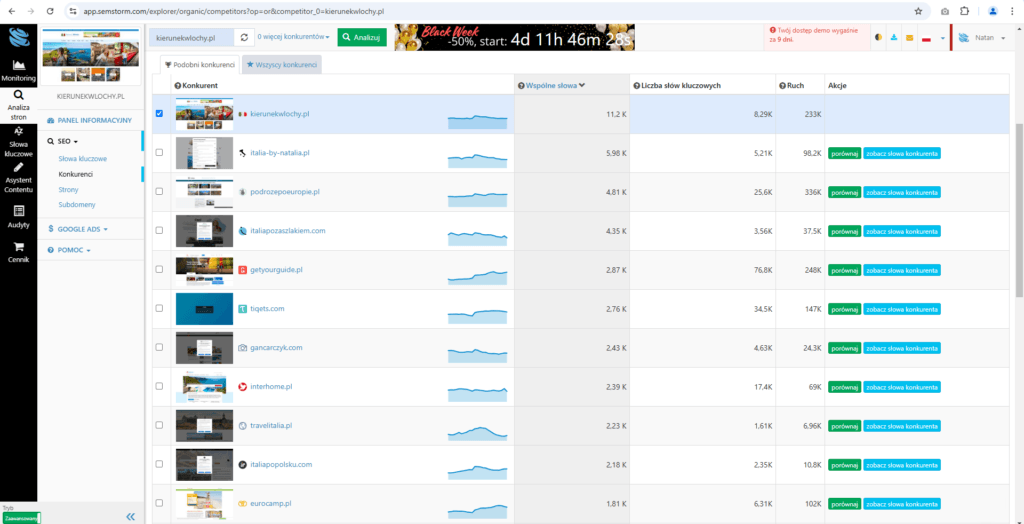Click the help icon beside Konkurent header

[x=178, y=86]
